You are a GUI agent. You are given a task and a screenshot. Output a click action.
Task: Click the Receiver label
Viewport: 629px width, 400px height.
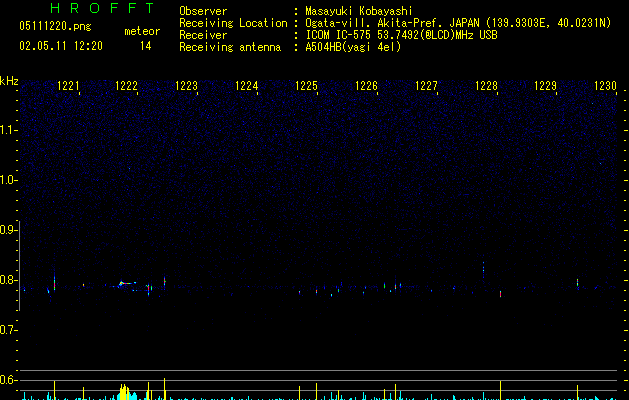[203, 35]
